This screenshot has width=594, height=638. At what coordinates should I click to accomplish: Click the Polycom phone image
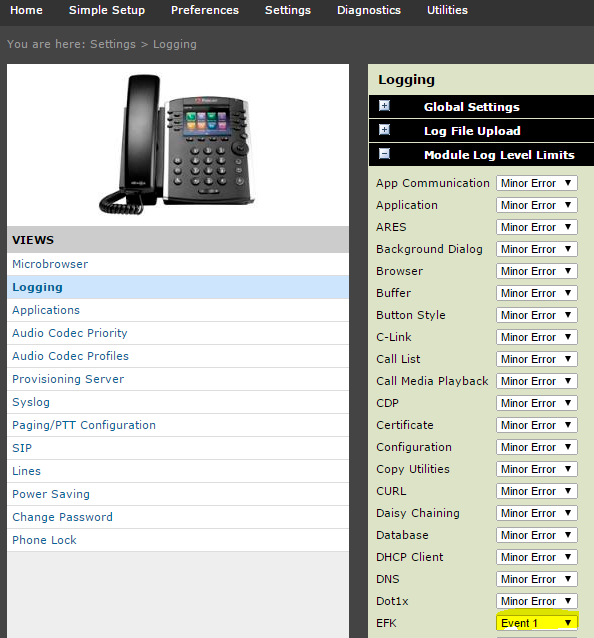coord(175,144)
